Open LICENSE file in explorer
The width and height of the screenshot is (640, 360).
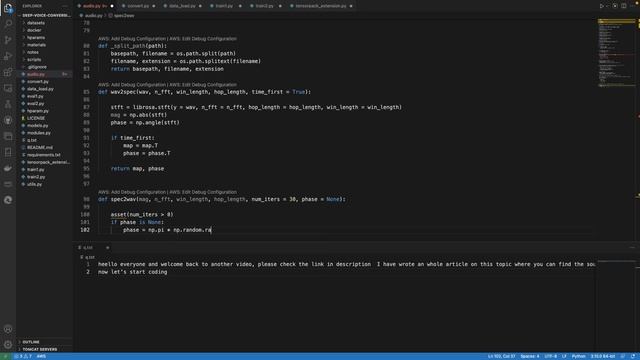point(45,118)
